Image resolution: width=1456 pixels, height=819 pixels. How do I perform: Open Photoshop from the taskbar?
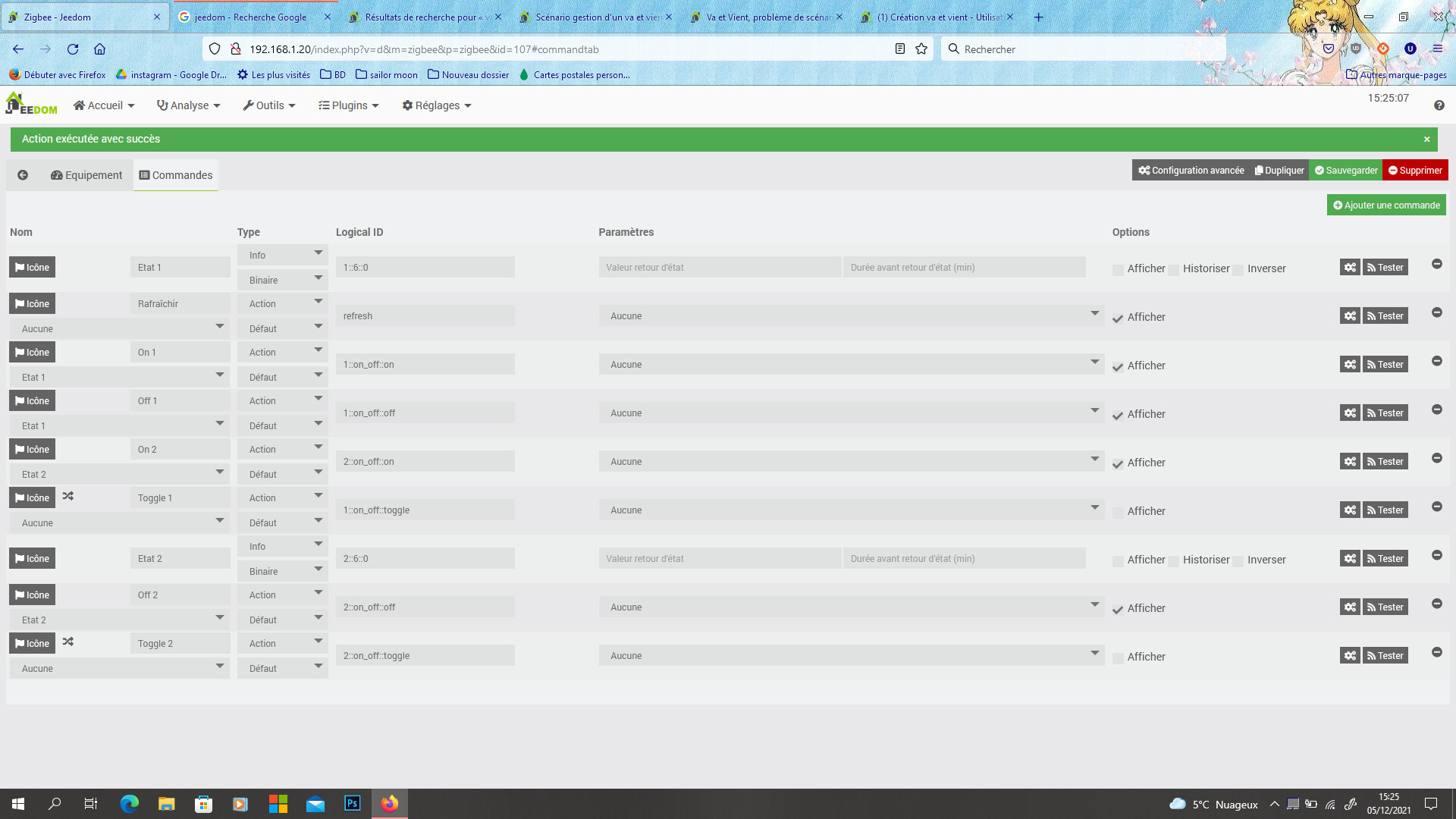pos(353,803)
